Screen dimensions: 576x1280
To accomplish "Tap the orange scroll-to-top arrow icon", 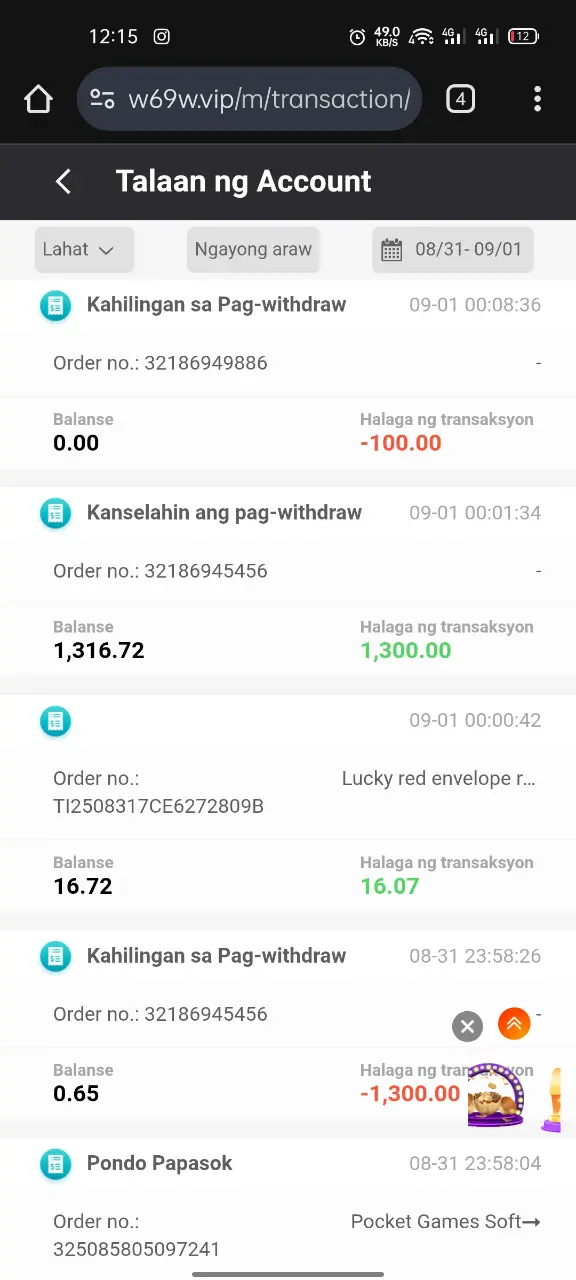I will point(514,1023).
